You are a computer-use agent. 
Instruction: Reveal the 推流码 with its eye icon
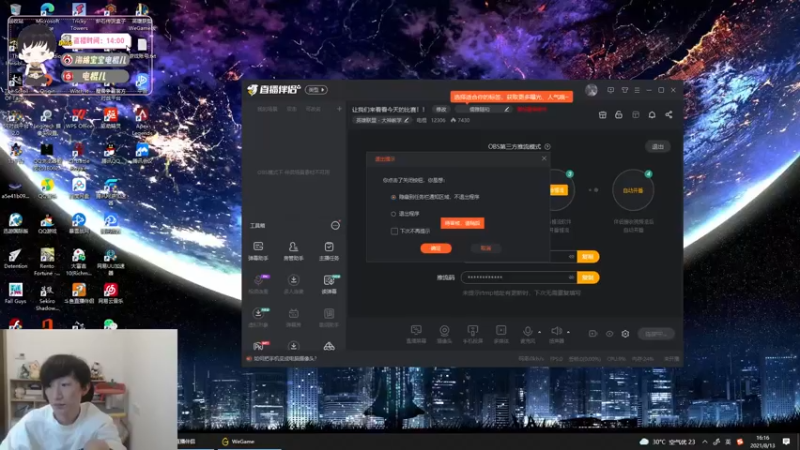pyautogui.click(x=571, y=277)
